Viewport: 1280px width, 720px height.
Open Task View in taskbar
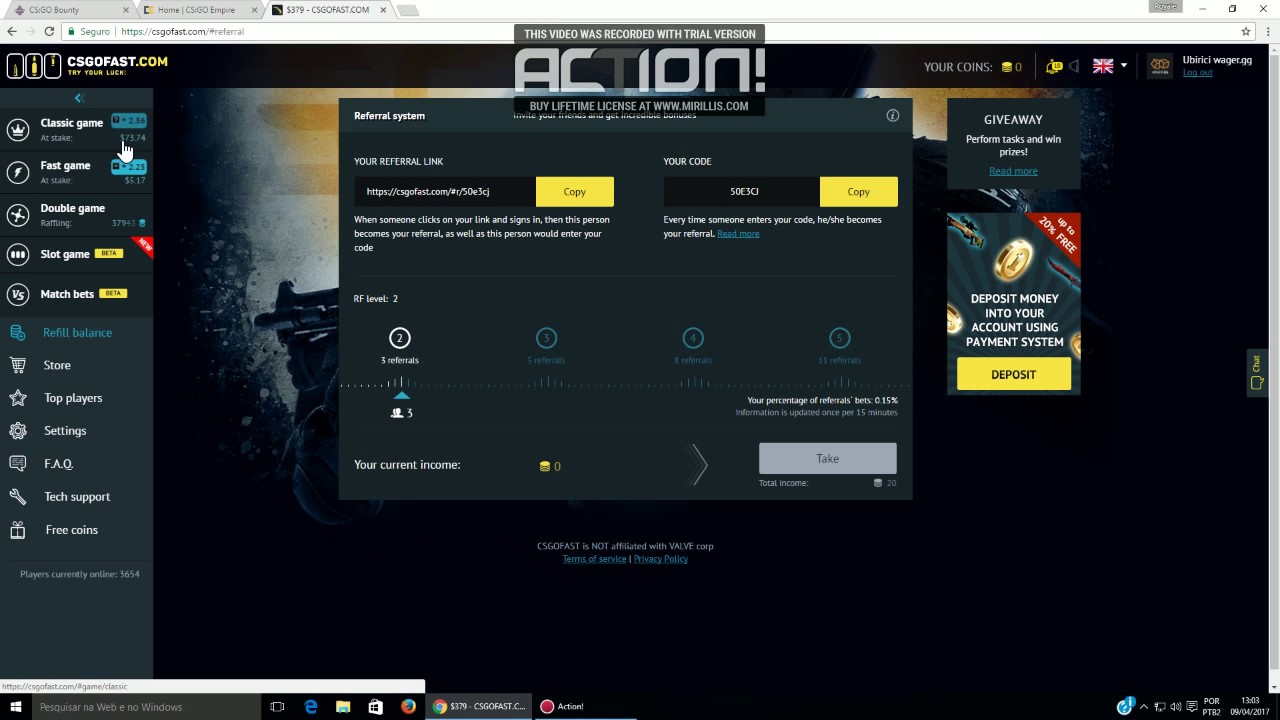tap(277, 707)
